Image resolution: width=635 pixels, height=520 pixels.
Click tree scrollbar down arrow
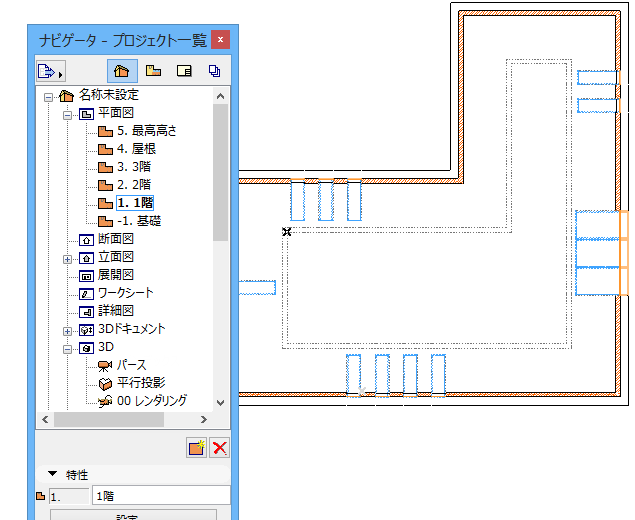[221, 403]
